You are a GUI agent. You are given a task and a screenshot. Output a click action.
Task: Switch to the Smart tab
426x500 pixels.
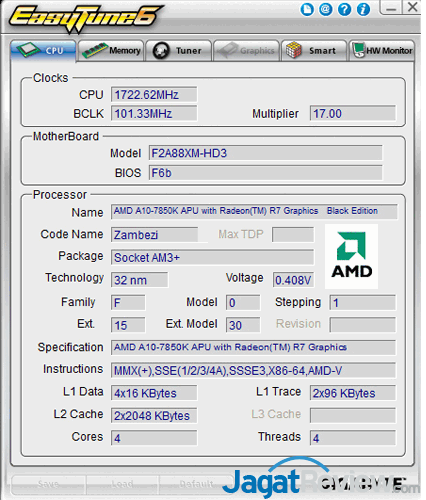(314, 50)
